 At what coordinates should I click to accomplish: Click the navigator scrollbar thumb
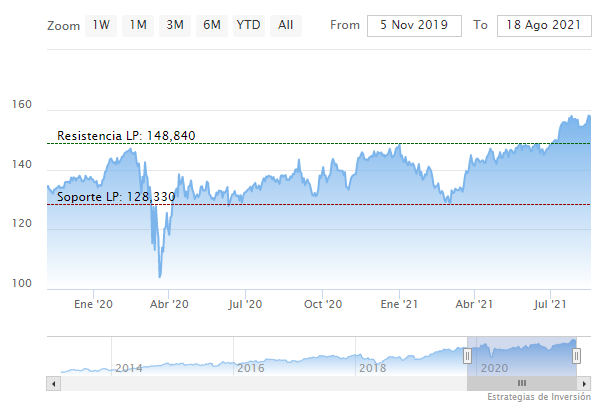click(x=521, y=383)
